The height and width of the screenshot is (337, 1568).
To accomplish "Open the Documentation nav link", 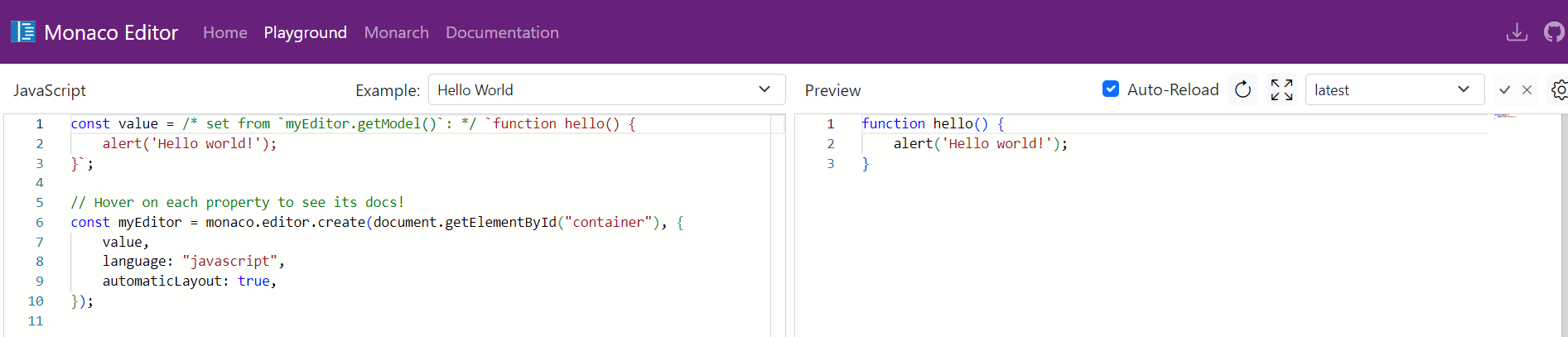I will pos(502,32).
